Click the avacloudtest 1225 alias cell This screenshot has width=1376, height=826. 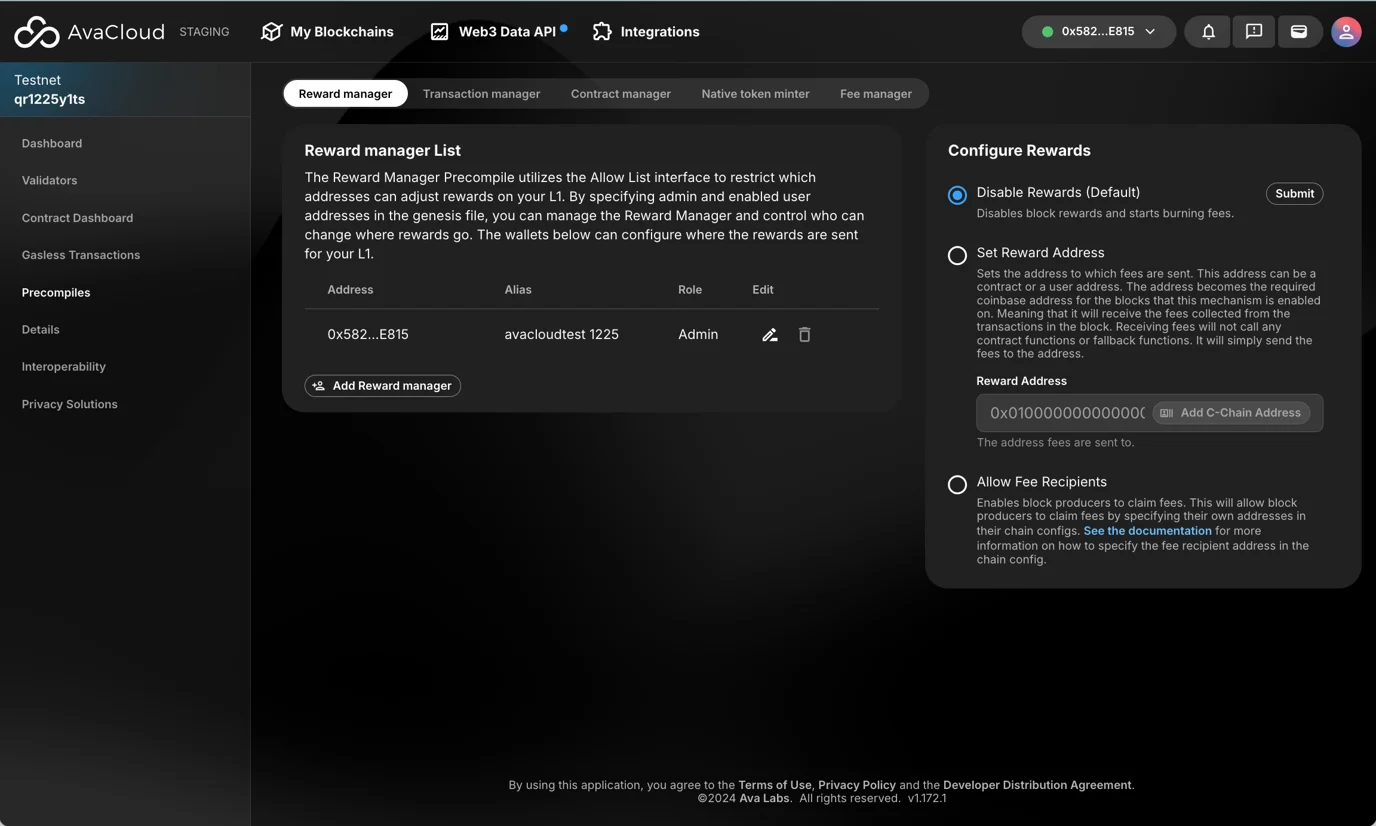[x=561, y=335]
